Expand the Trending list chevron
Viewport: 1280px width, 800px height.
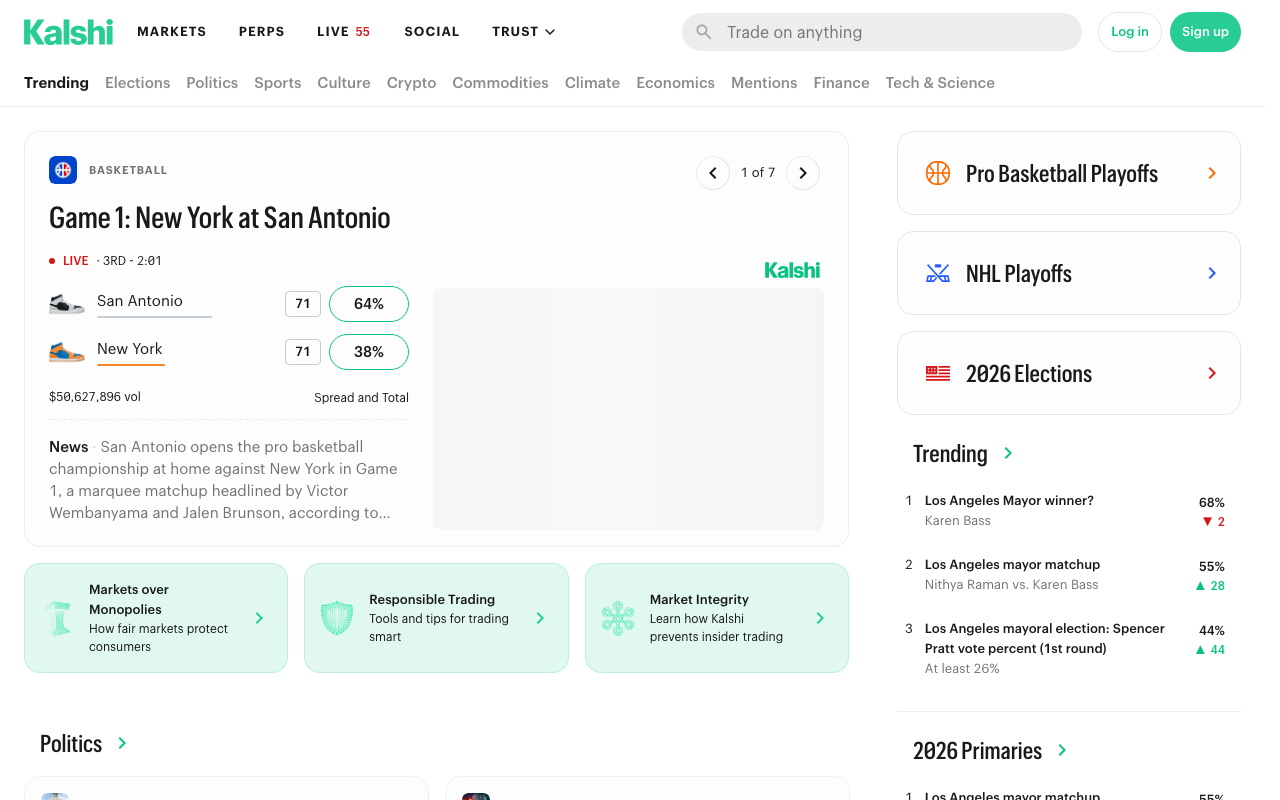click(x=1008, y=453)
